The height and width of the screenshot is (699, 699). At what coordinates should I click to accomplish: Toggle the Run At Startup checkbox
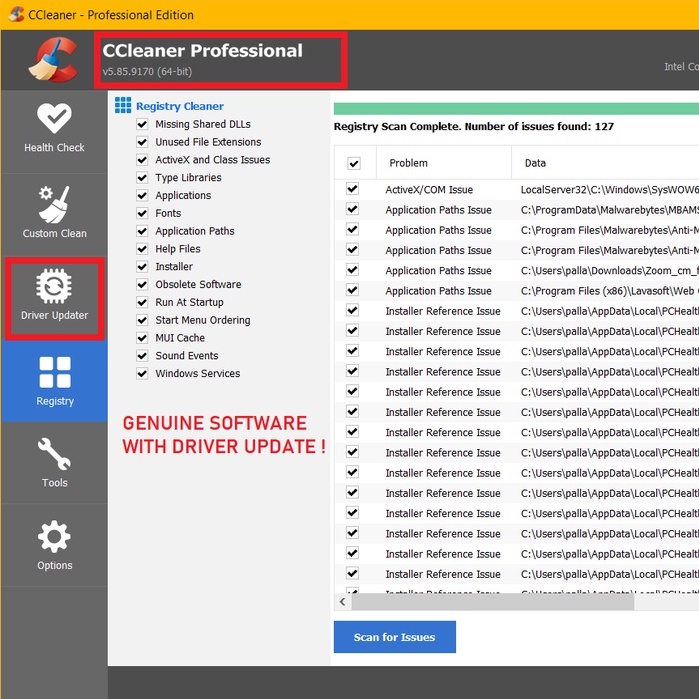[142, 302]
